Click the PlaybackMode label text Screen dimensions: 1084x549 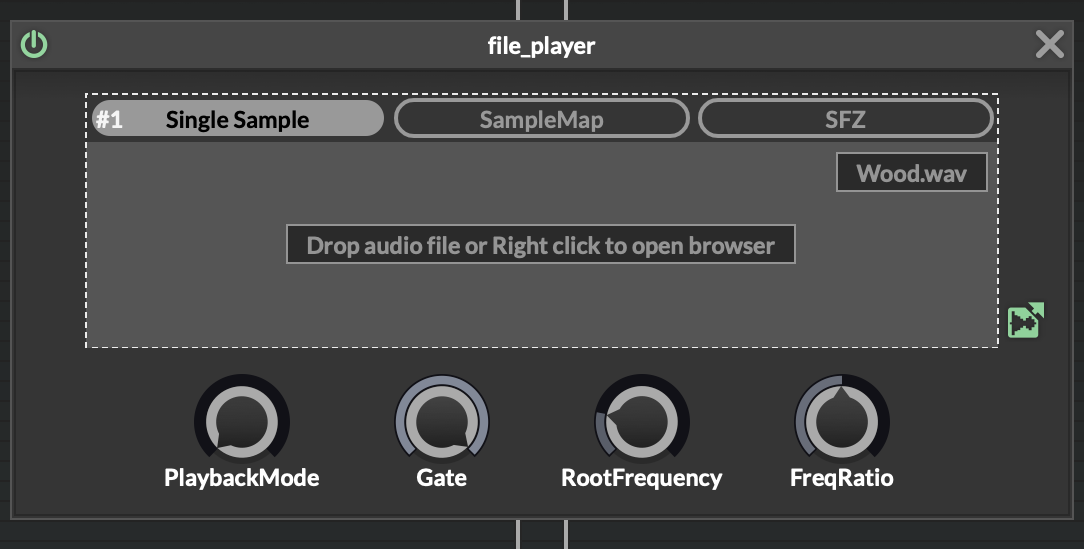[242, 478]
